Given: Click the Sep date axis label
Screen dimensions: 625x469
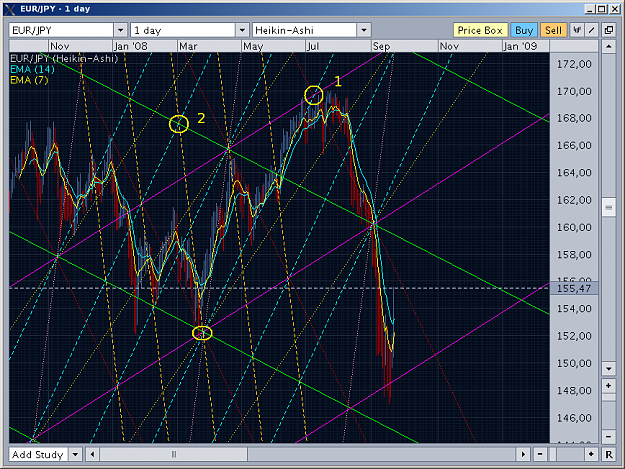Looking at the screenshot, I should point(381,46).
